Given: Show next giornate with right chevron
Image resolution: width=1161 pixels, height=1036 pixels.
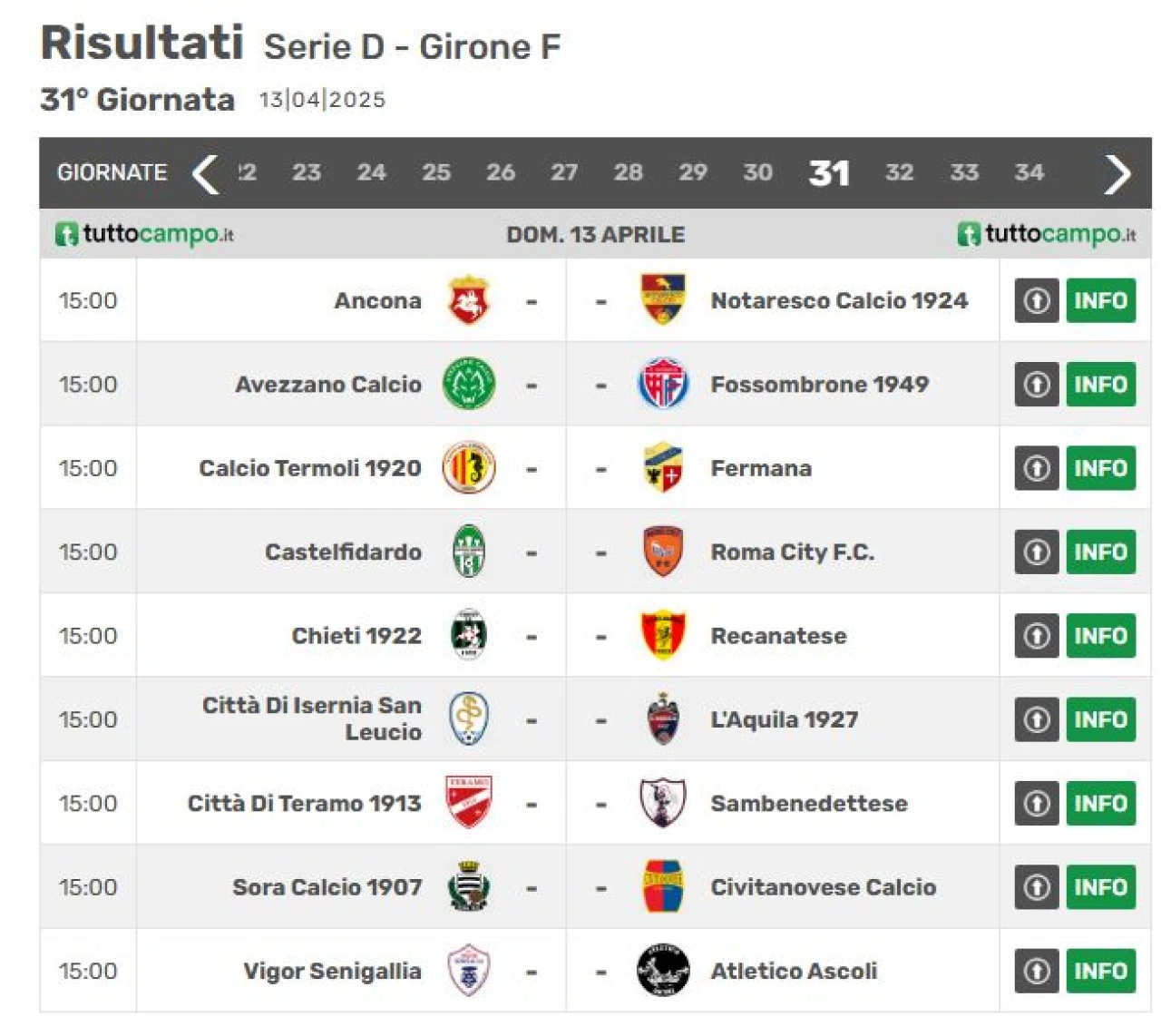Looking at the screenshot, I should click(x=1117, y=173).
